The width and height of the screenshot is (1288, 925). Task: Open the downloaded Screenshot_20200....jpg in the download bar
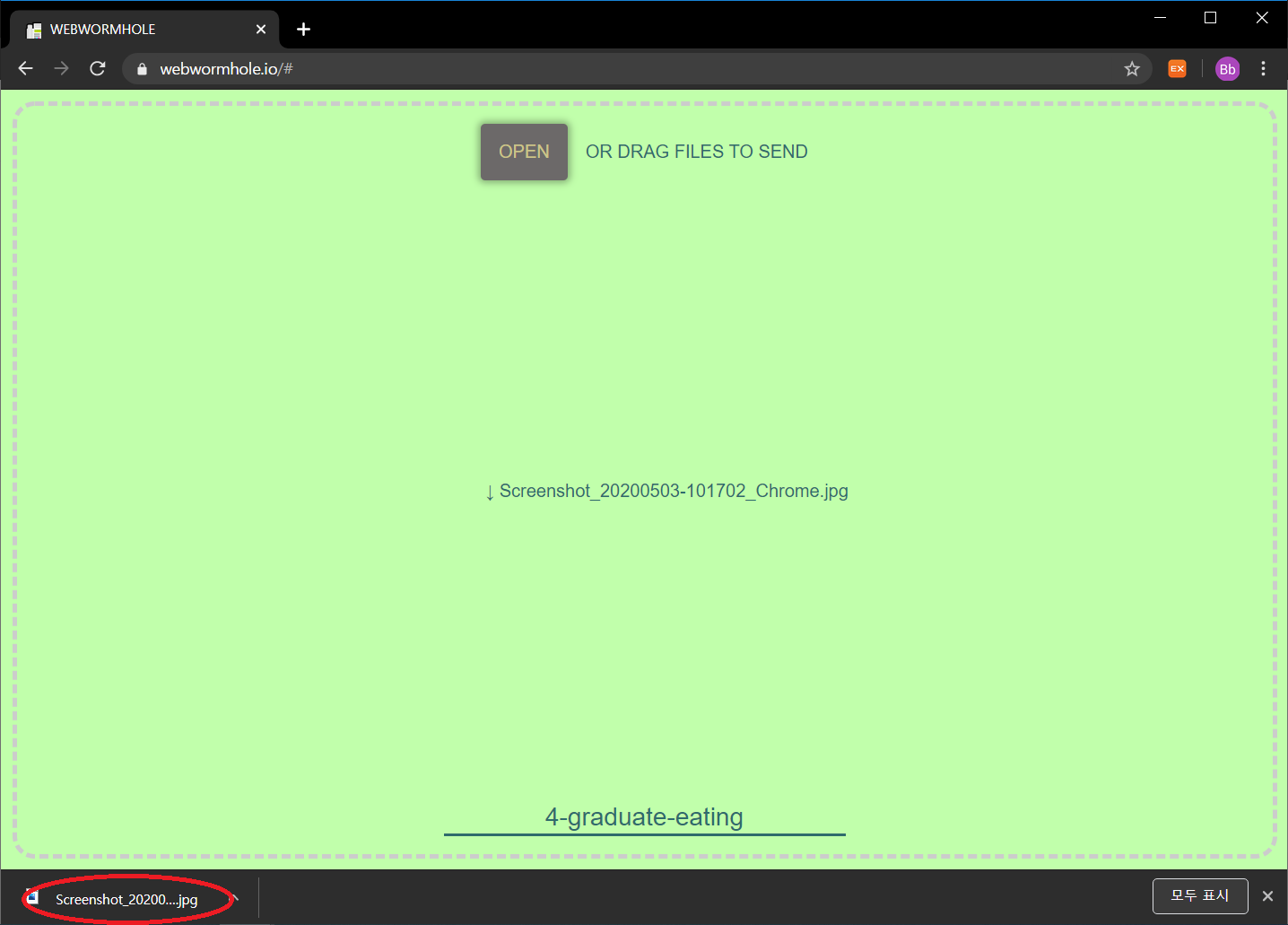pyautogui.click(x=126, y=899)
